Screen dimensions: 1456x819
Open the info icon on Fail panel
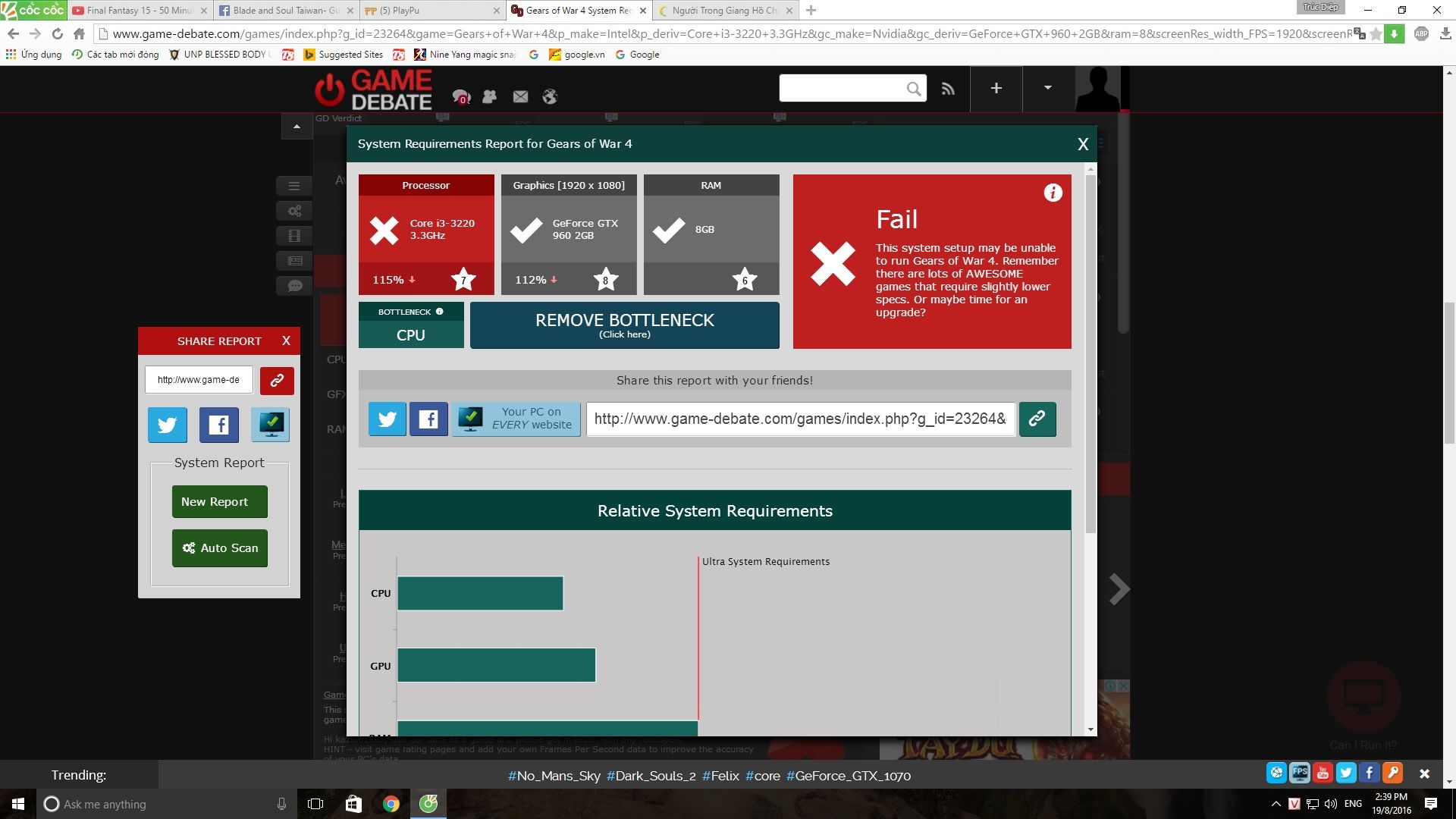(x=1053, y=193)
